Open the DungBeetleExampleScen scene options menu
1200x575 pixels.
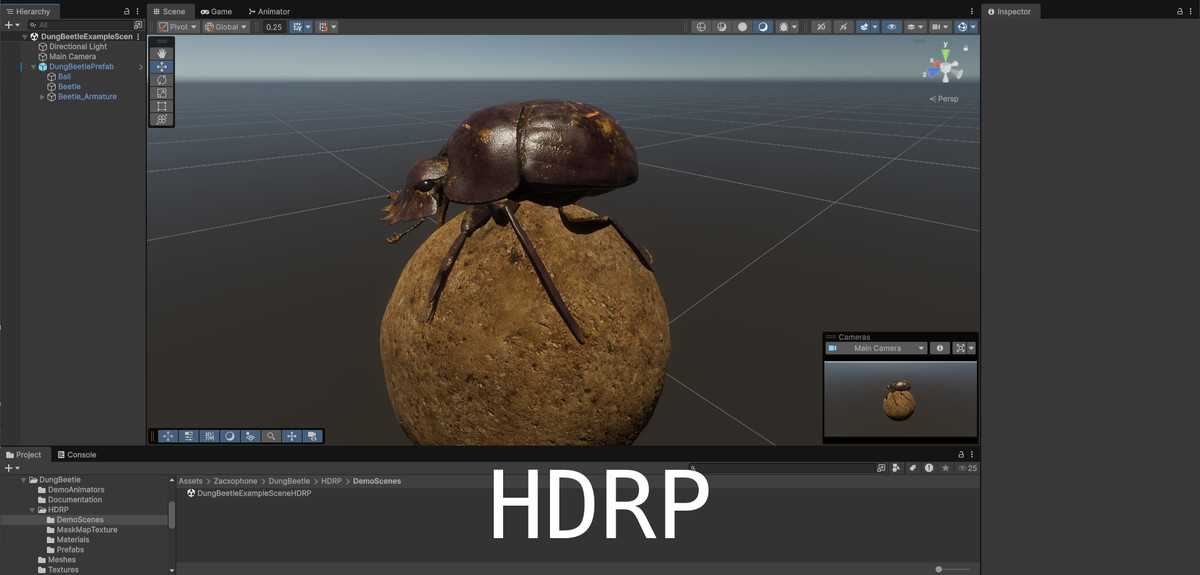pyautogui.click(x=138, y=37)
